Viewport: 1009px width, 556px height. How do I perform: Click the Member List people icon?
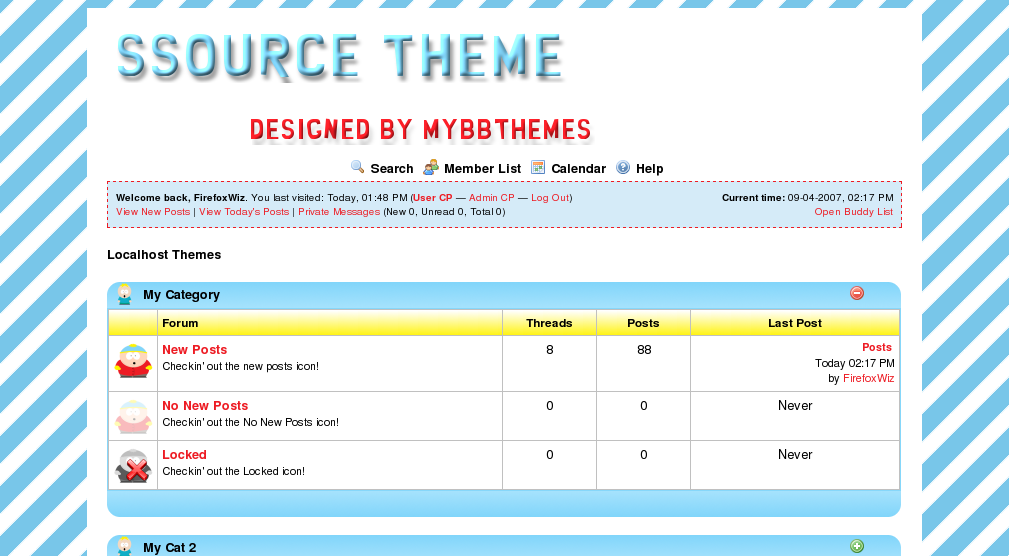point(431,167)
